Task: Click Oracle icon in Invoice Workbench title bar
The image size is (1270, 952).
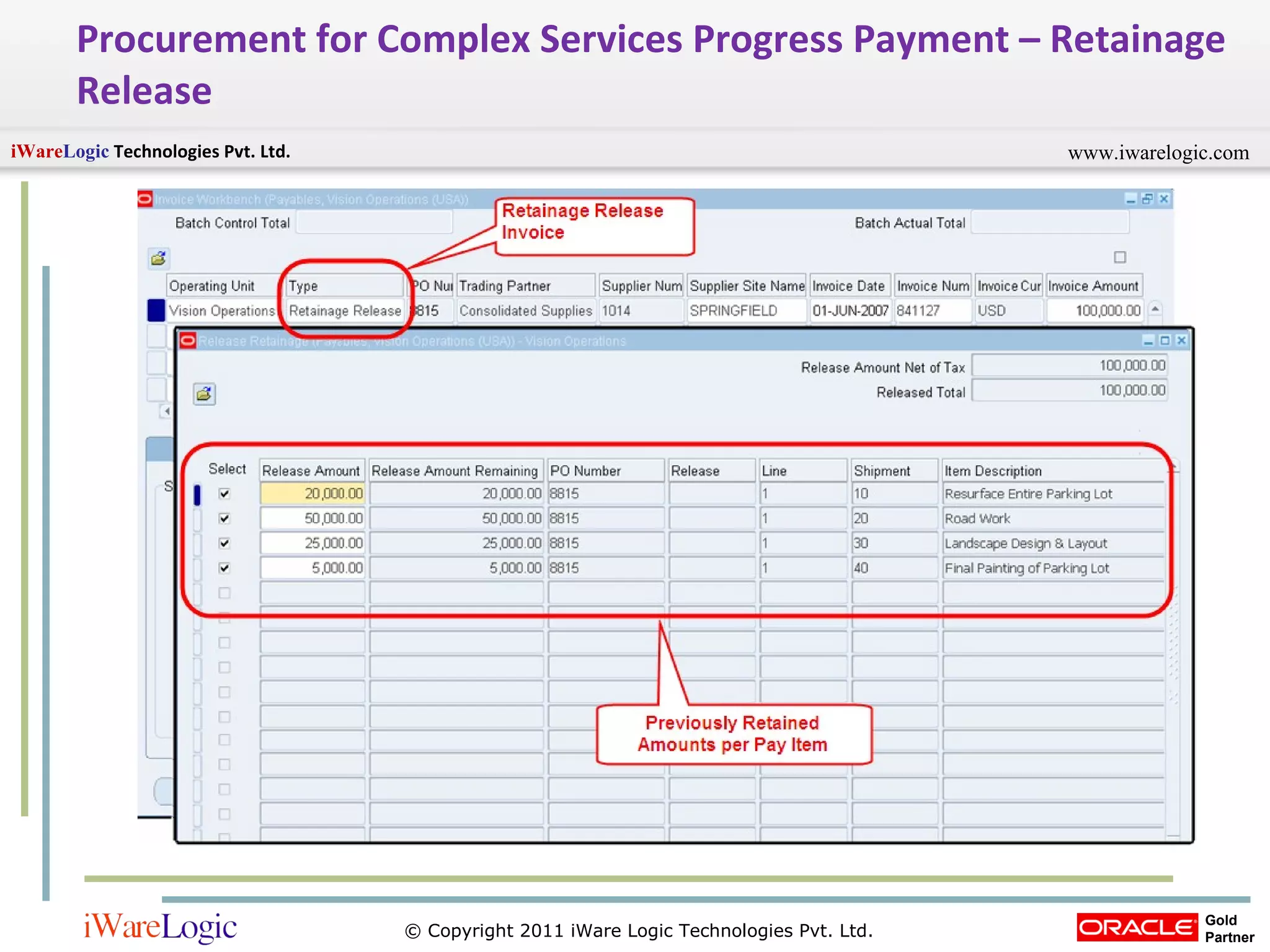Action: click(145, 199)
